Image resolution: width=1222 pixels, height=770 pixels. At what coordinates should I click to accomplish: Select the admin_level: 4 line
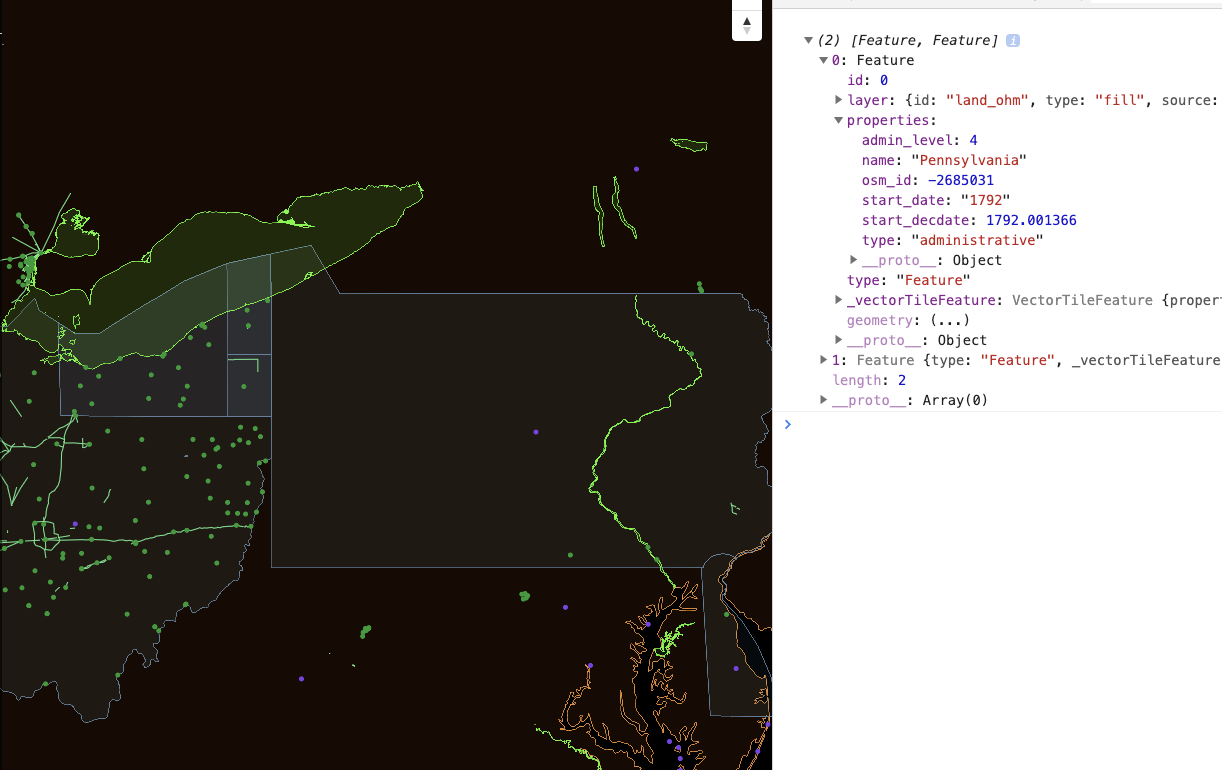pyautogui.click(x=919, y=140)
